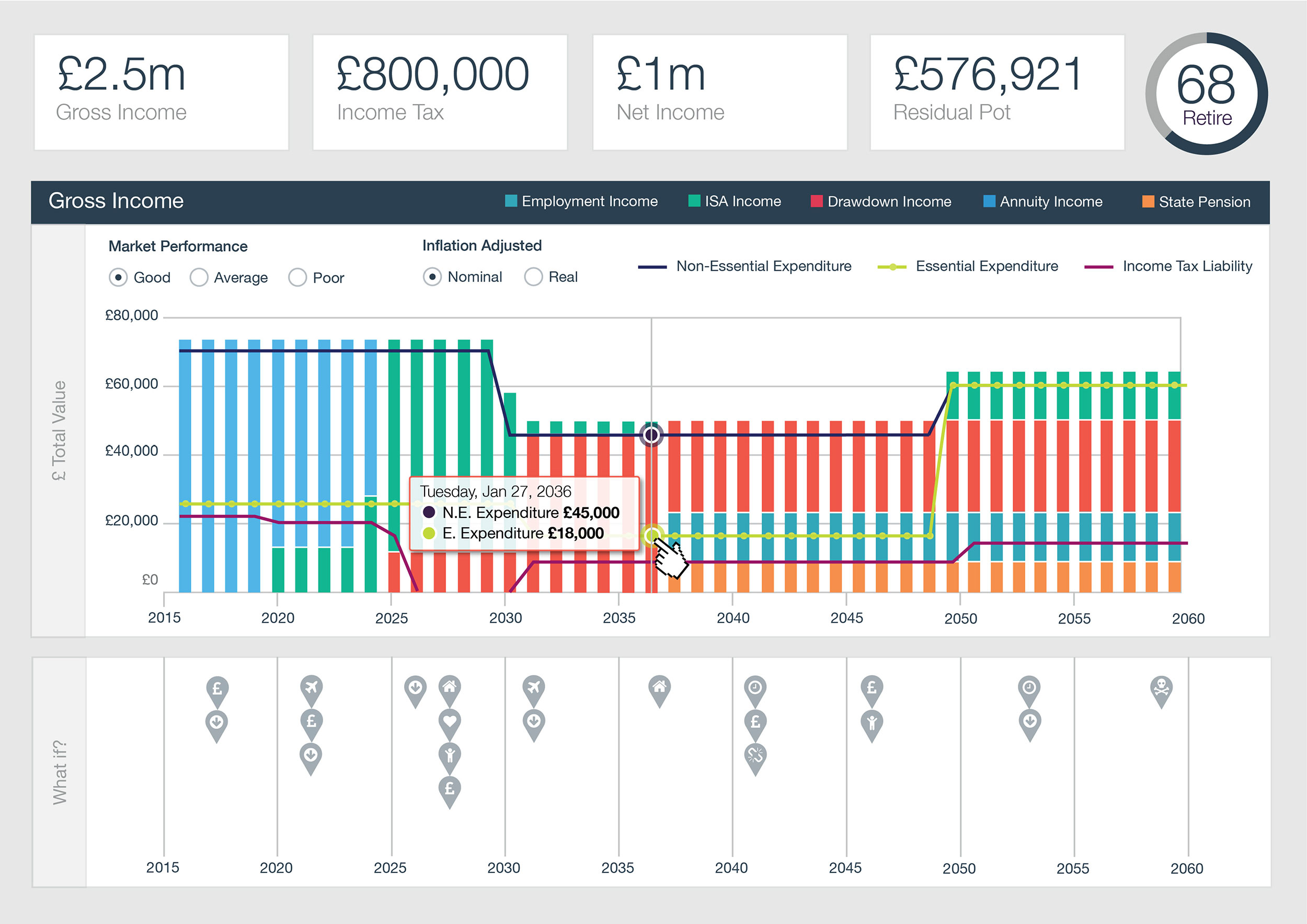Click the person pin after 2045
Screen dimensions: 1307x924
coord(872,722)
